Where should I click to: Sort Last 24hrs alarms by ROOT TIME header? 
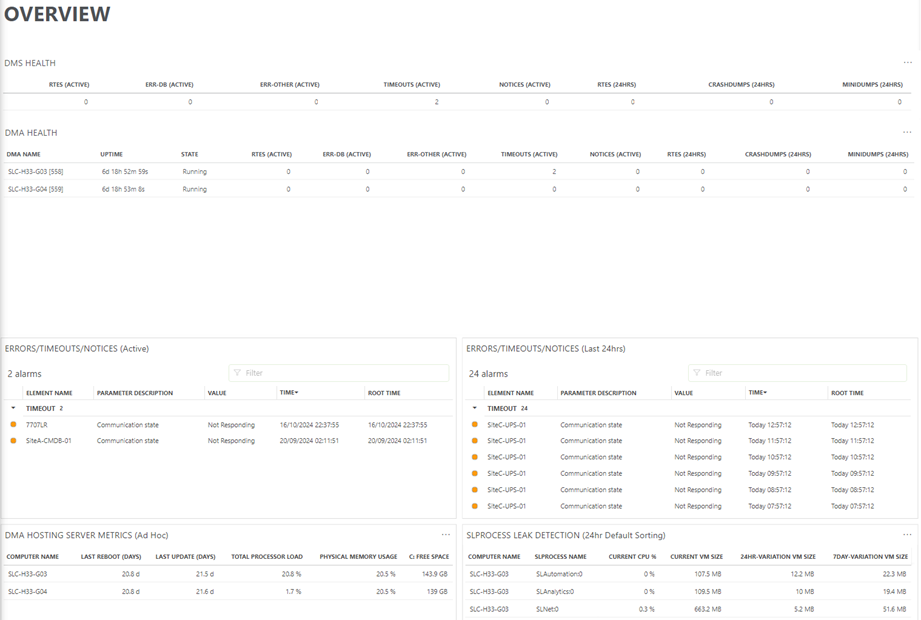coord(847,393)
